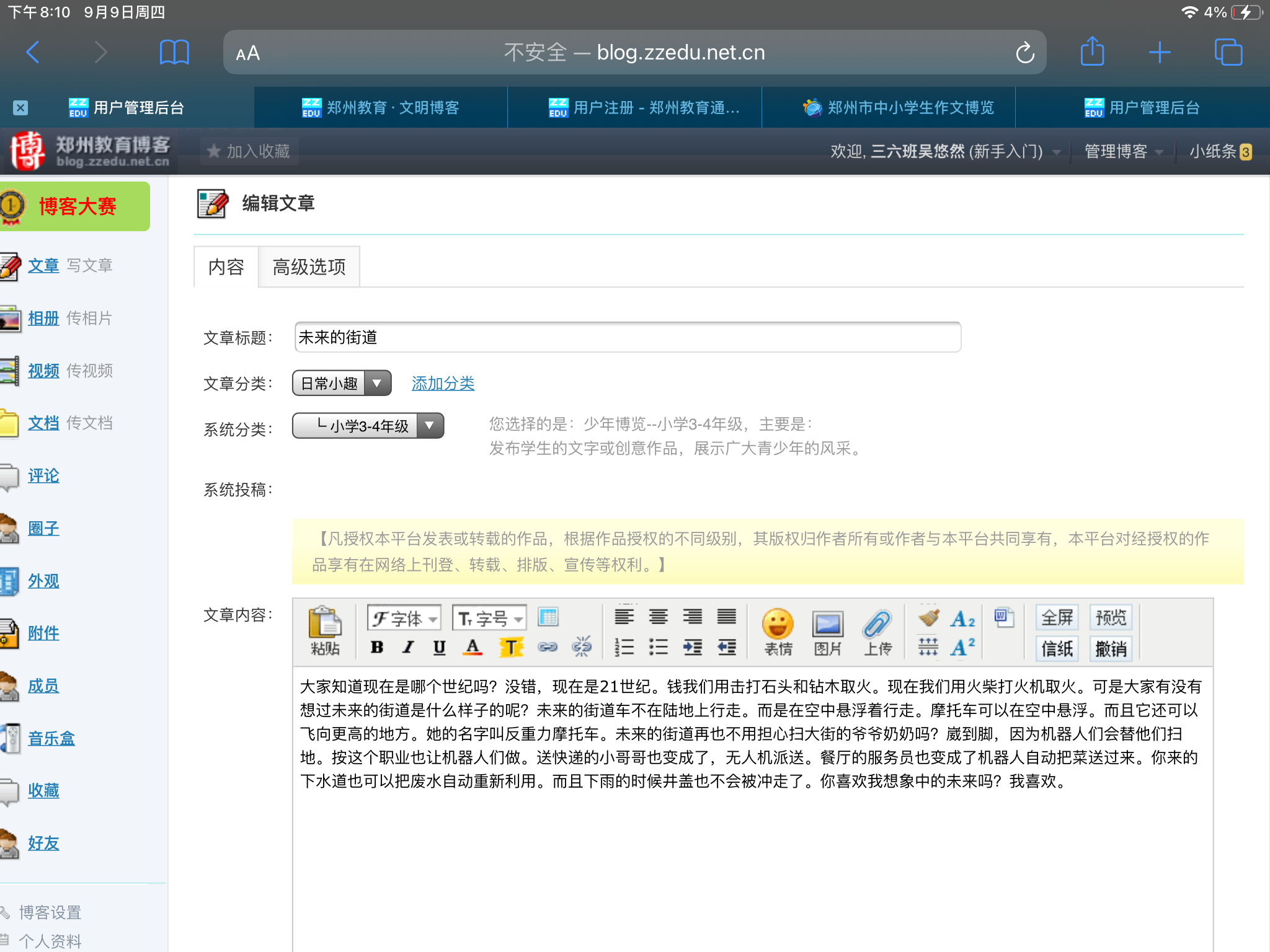Screen dimensions: 1270x952
Task: Click the numbered list icon
Action: point(624,648)
